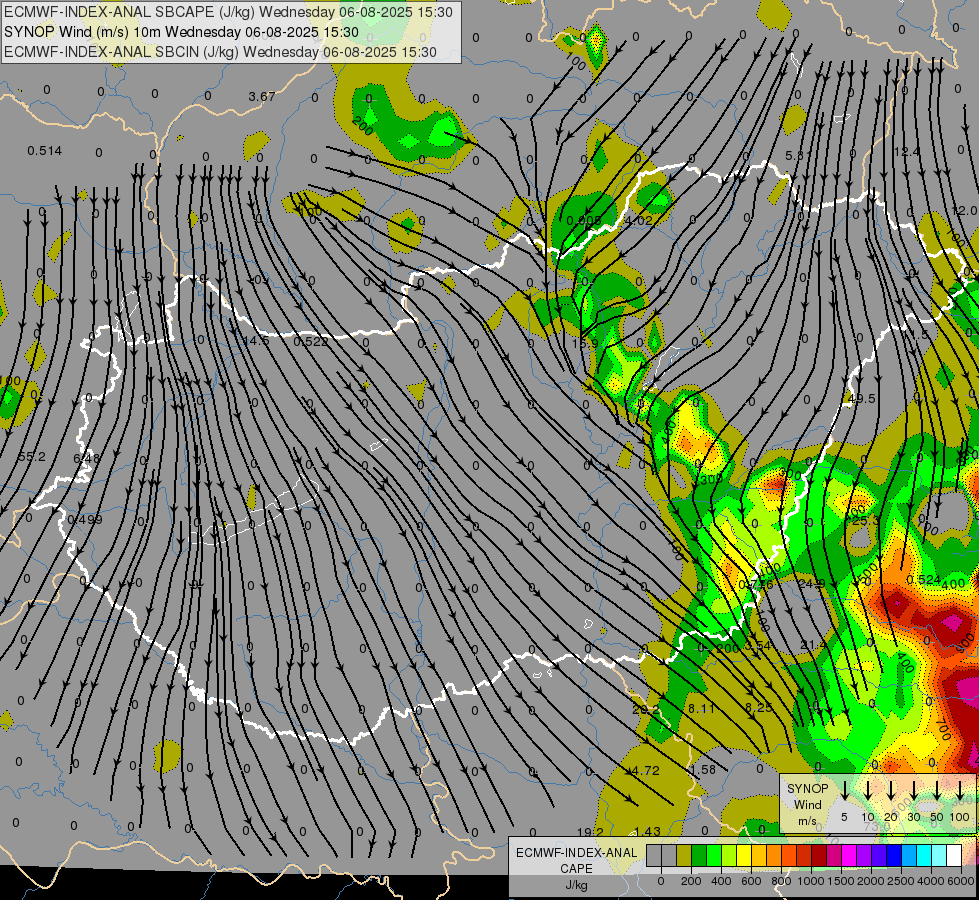Click the 0.514 value on the map
The width and height of the screenshot is (979, 900).
44,151
